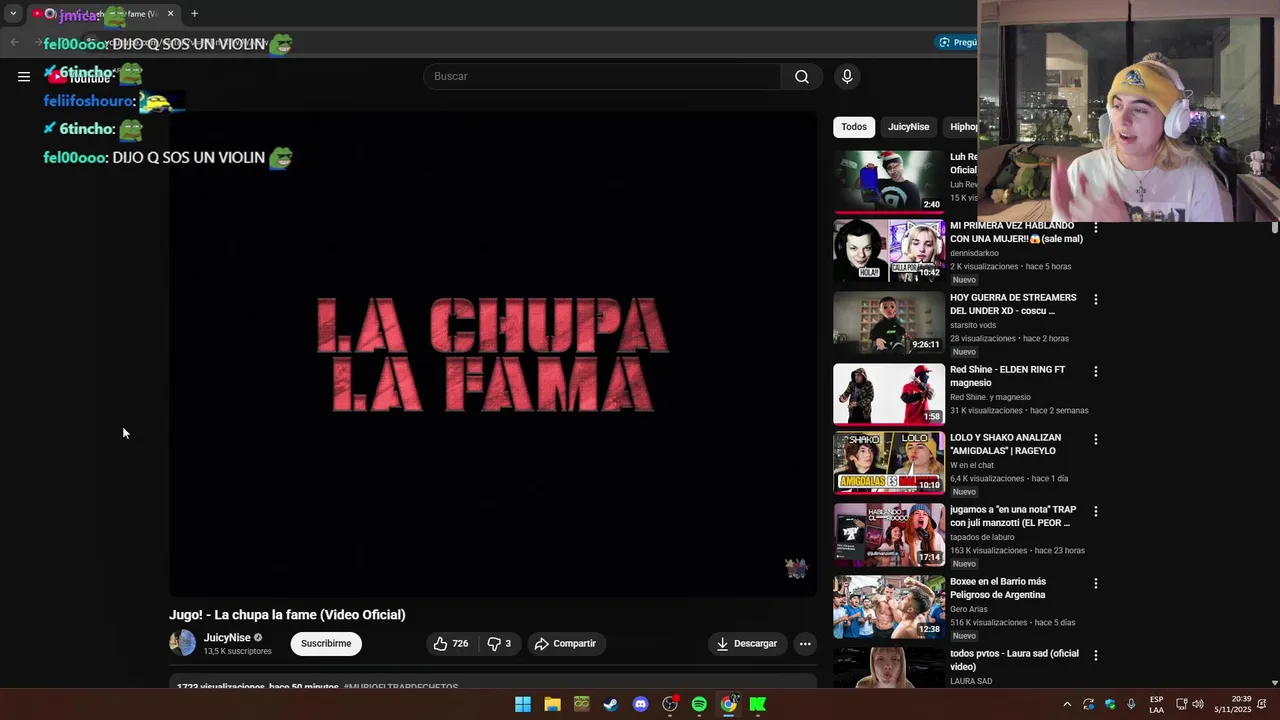Screen dimensions: 1280x720
Task: Open Kick app from the taskbar
Action: tap(758, 704)
